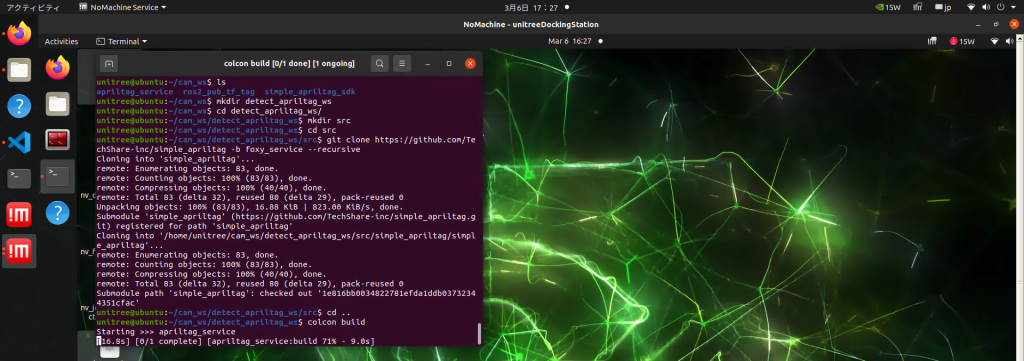Click the 'cd detect_apriltag_ws/' command line

tap(269, 111)
